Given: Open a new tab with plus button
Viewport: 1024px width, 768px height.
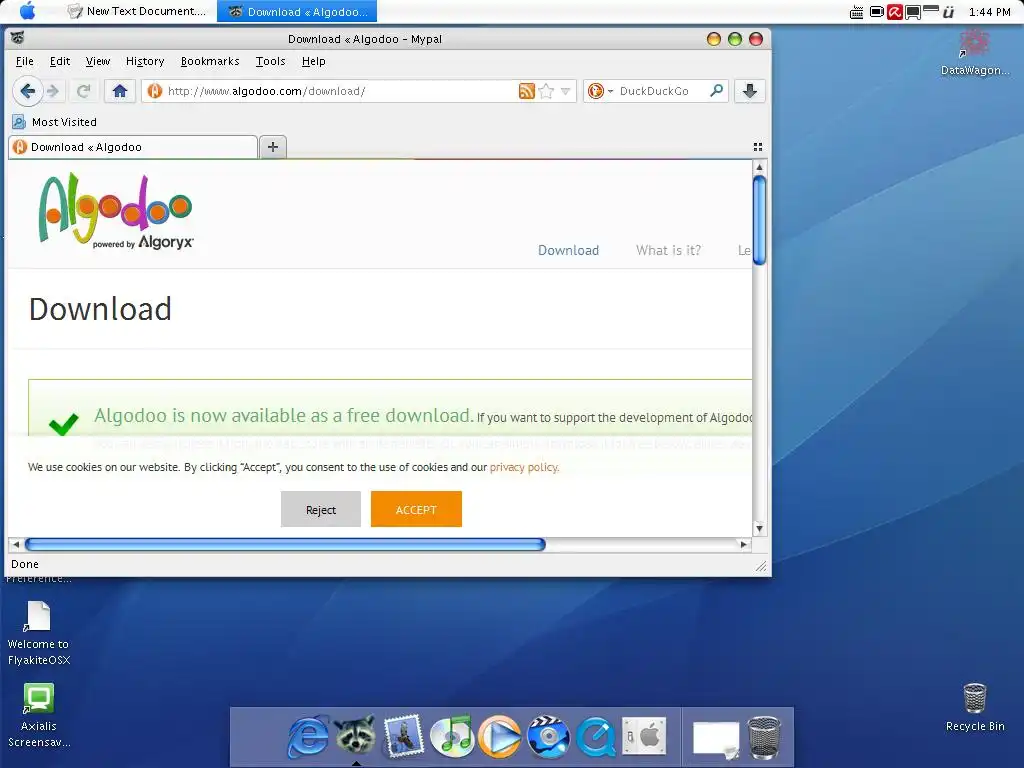Looking at the screenshot, I should [x=273, y=147].
